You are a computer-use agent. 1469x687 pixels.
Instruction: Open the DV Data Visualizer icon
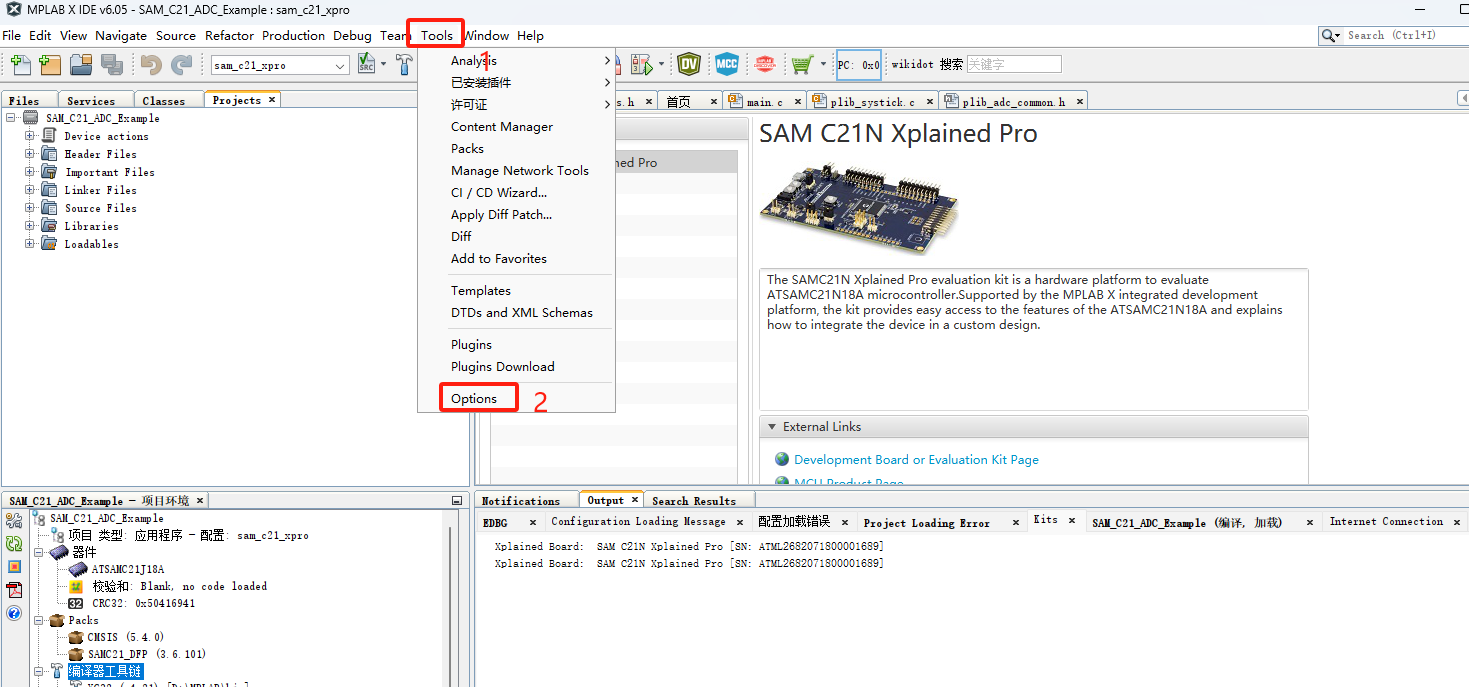tap(688, 65)
